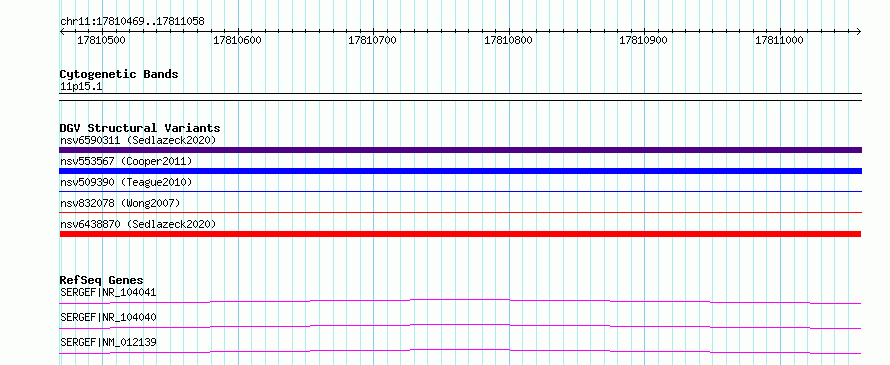
Task: Click ruler position 17810600
Action: click(x=237, y=41)
